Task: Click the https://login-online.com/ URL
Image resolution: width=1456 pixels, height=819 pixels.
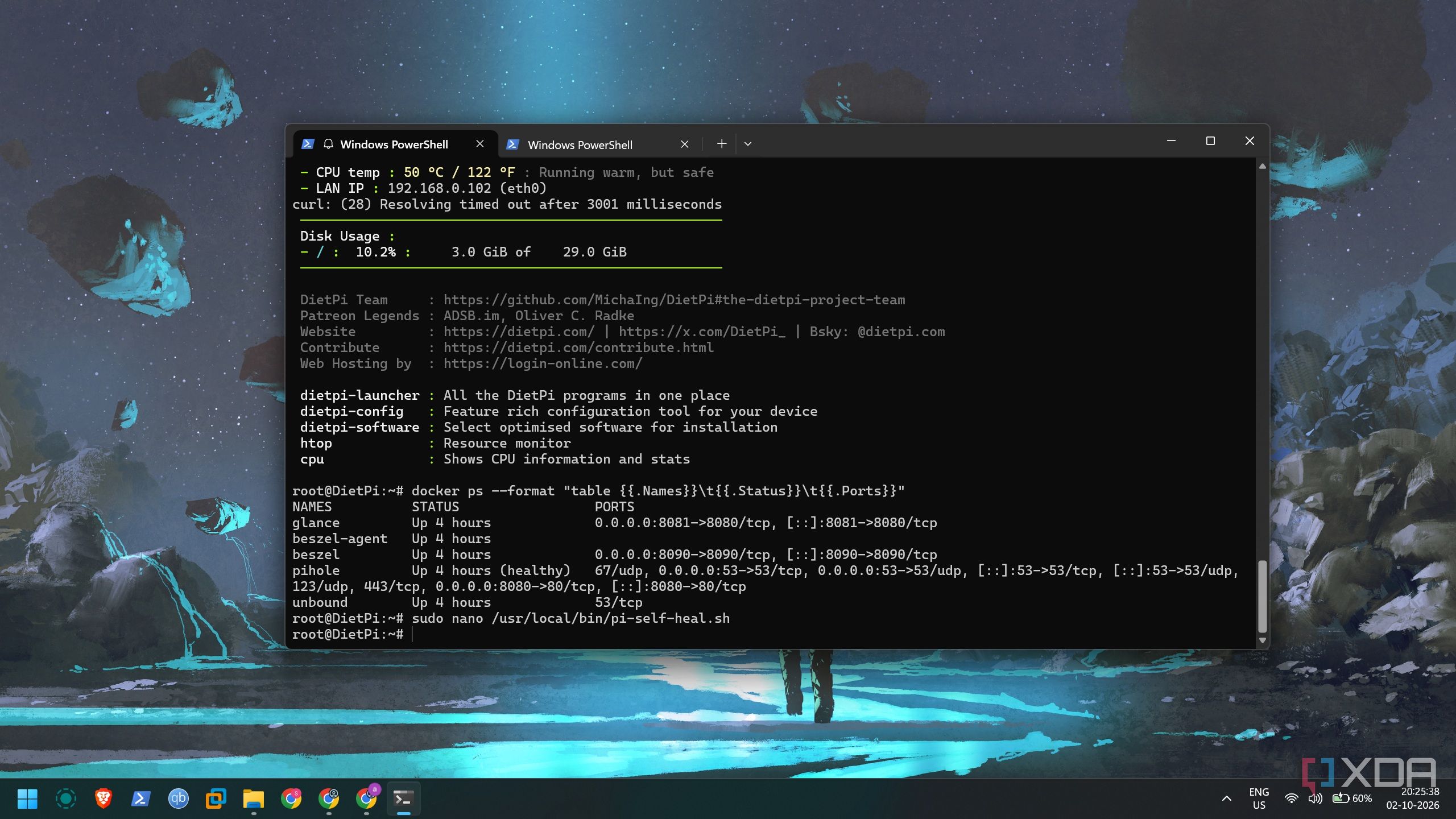Action: point(543,363)
